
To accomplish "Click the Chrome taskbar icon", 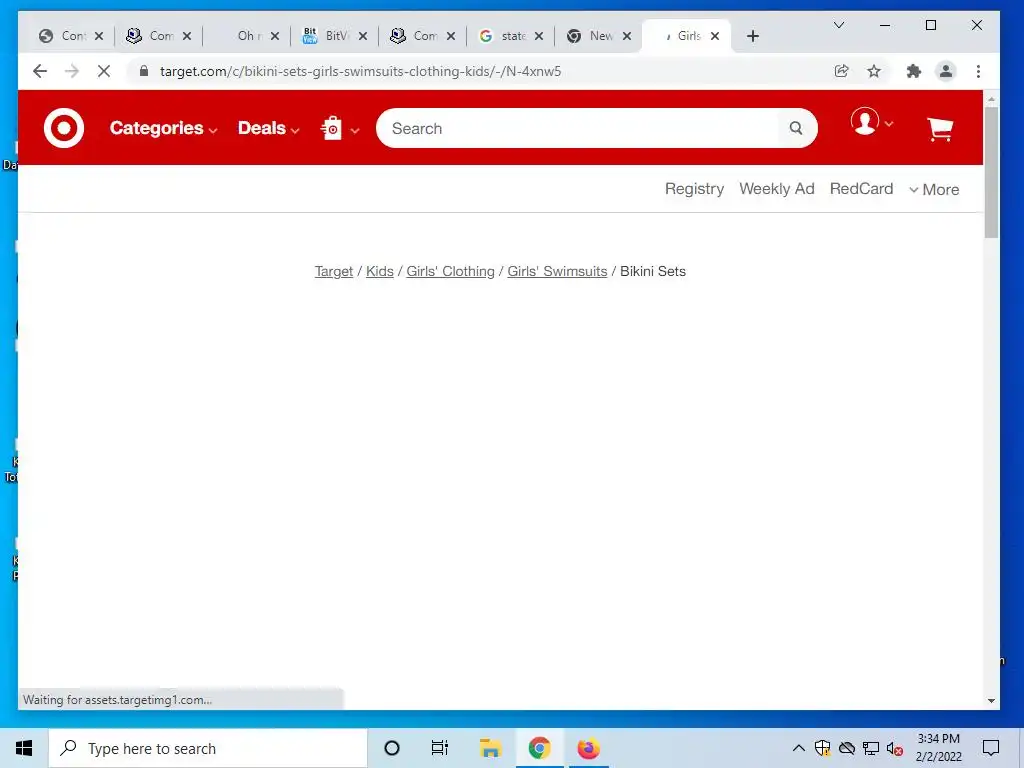I will [539, 748].
